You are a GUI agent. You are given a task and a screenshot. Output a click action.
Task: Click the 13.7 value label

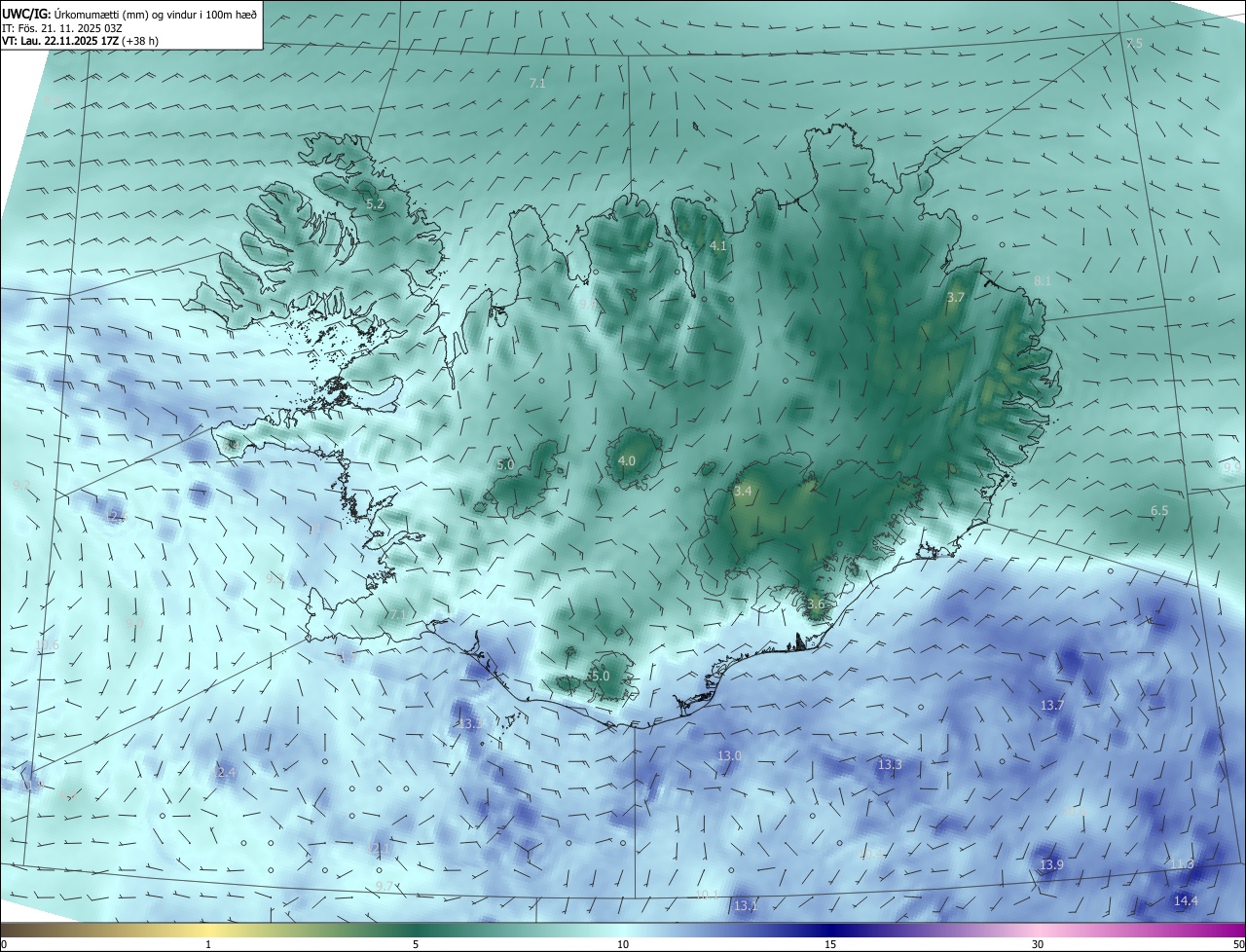1052,705
